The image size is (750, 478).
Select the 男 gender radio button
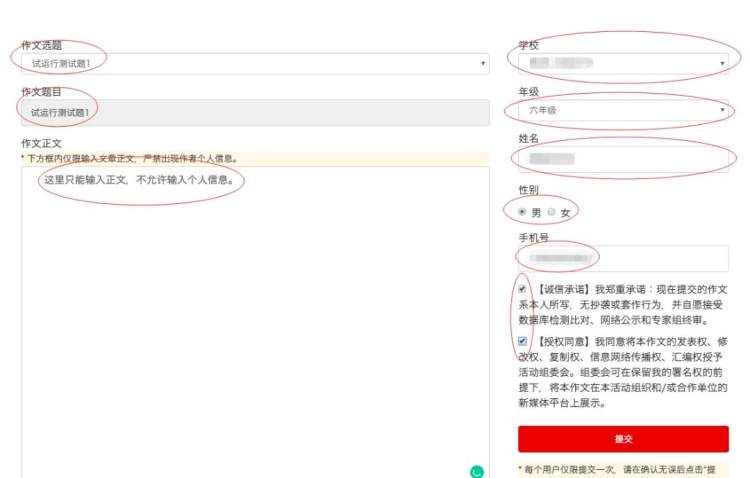(x=522, y=211)
